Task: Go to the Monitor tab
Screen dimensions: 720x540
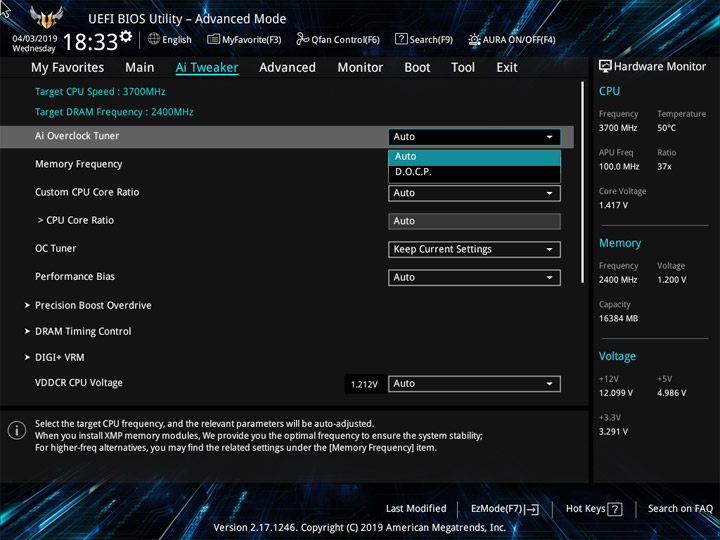Action: click(360, 68)
